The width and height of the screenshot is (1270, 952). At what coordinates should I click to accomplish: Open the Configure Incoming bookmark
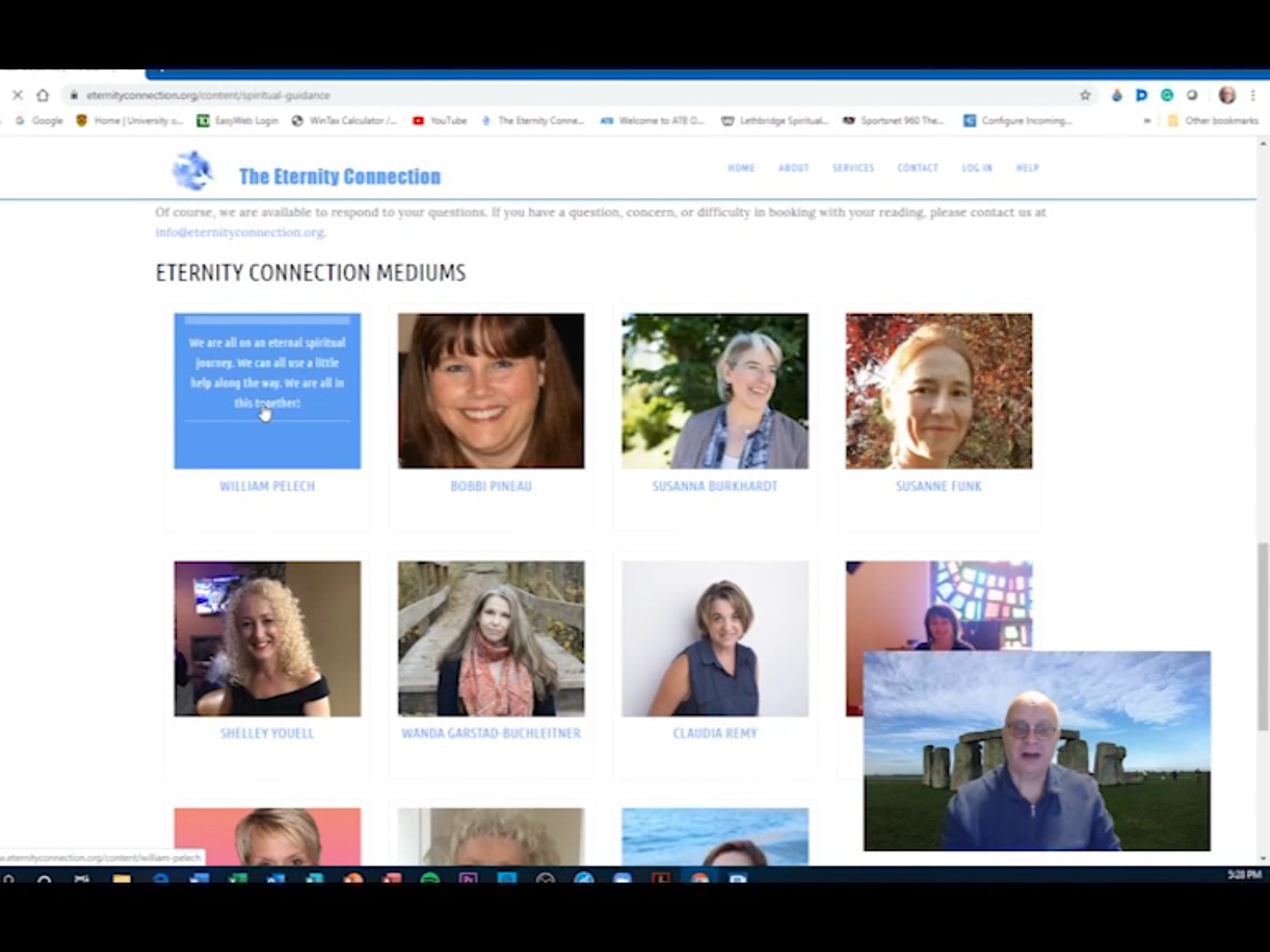click(1018, 121)
